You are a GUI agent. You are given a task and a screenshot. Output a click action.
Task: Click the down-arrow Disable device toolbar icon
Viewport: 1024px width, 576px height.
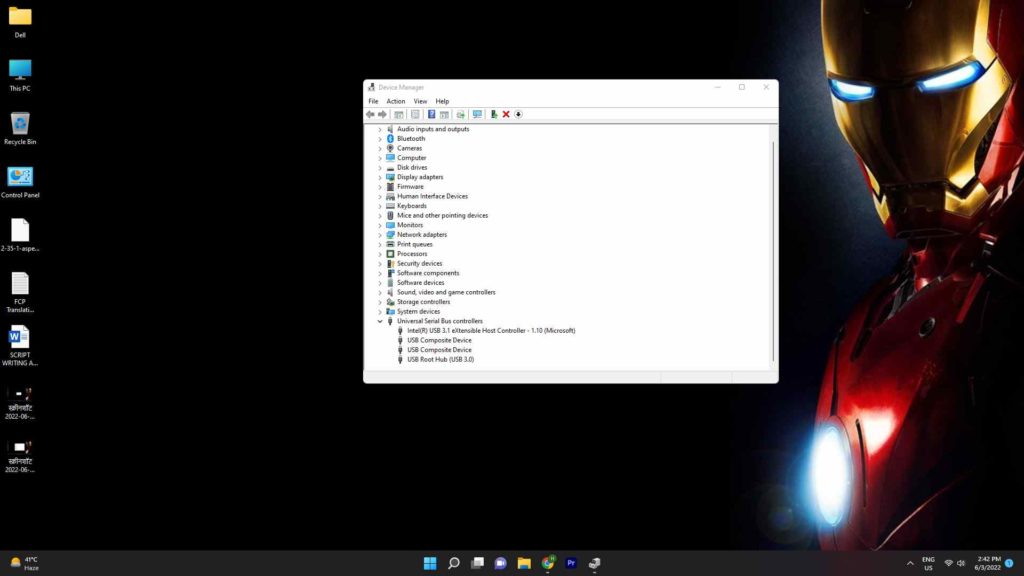click(518, 114)
